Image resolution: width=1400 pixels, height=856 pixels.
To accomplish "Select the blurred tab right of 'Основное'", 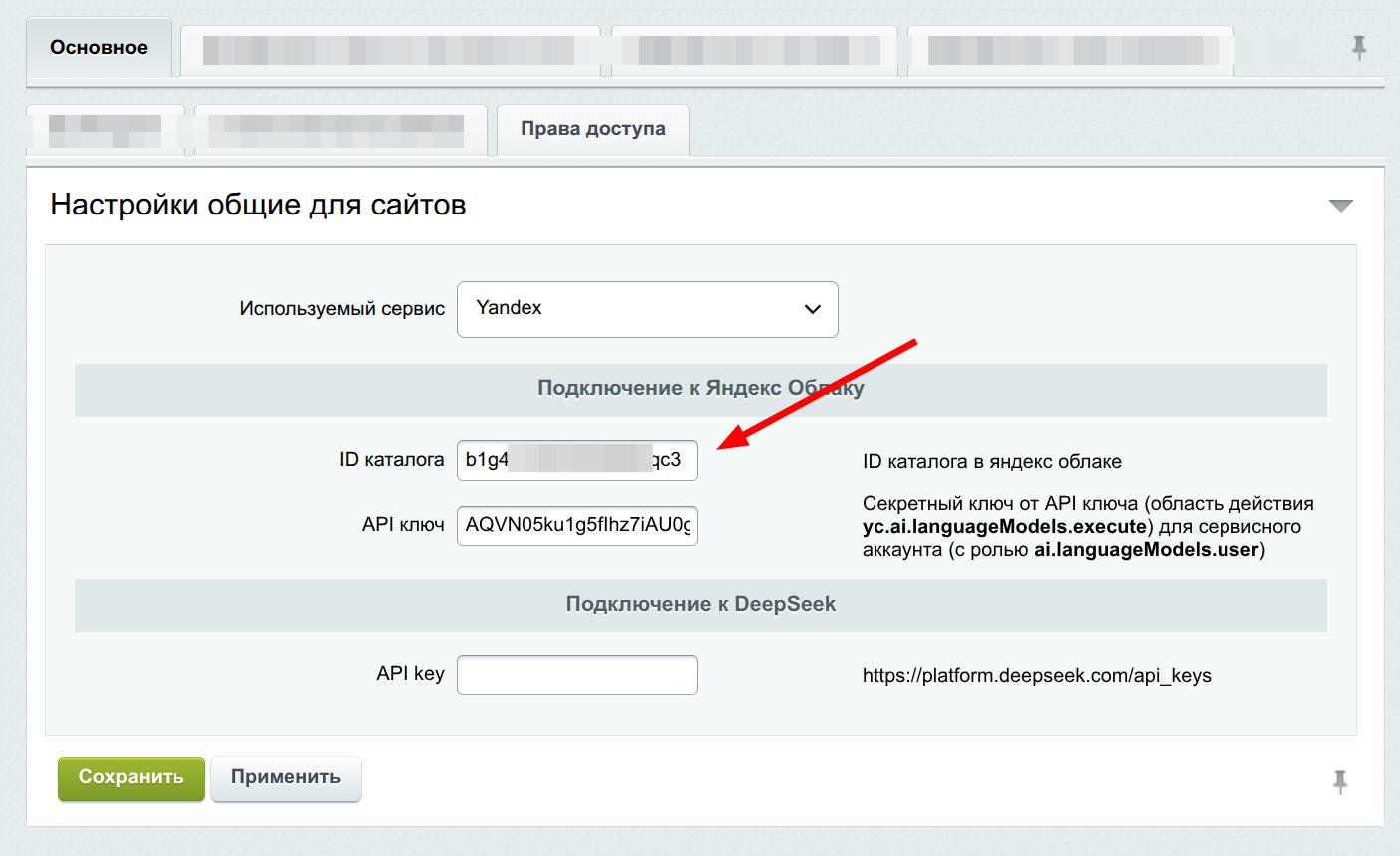I will [390, 50].
